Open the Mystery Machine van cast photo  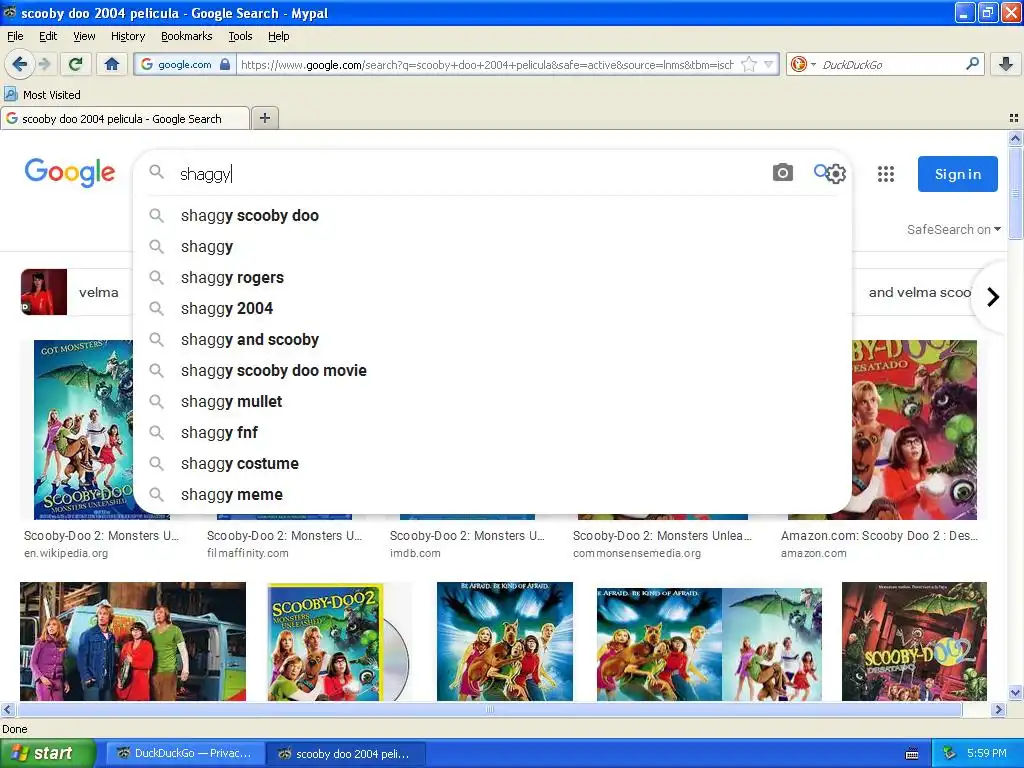coord(133,641)
